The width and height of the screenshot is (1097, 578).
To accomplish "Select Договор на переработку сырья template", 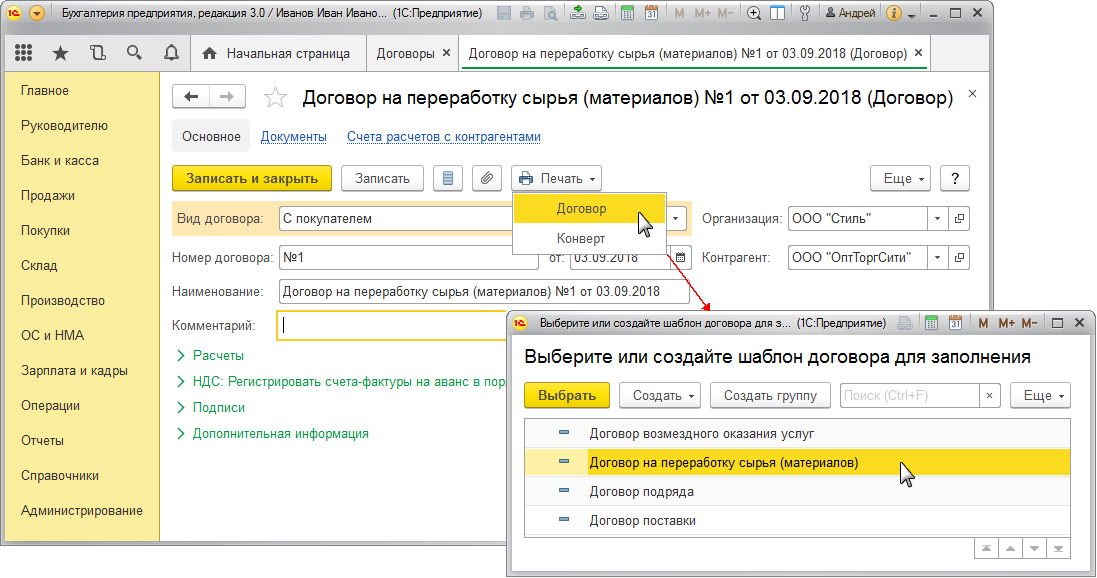I will (x=798, y=463).
